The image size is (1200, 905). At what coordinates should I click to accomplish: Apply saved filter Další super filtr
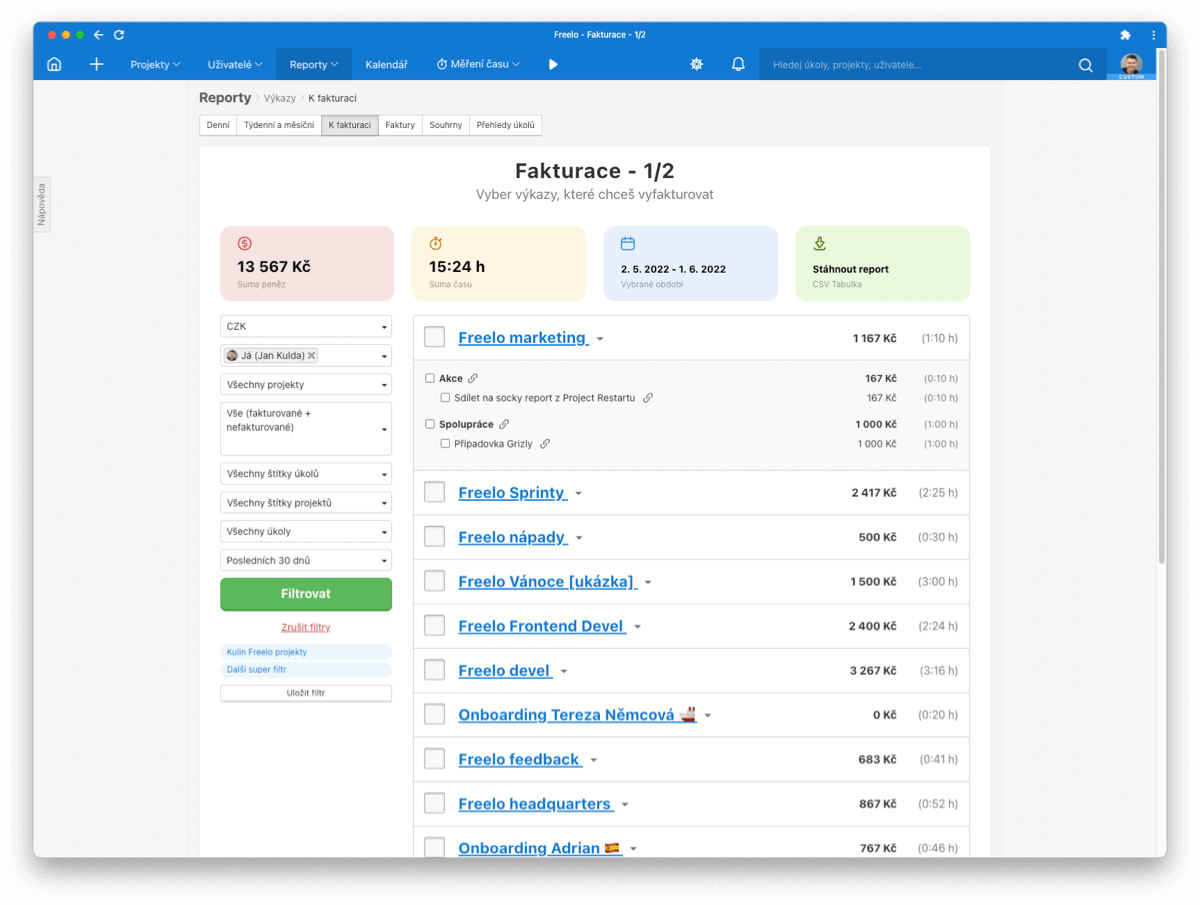pos(306,670)
